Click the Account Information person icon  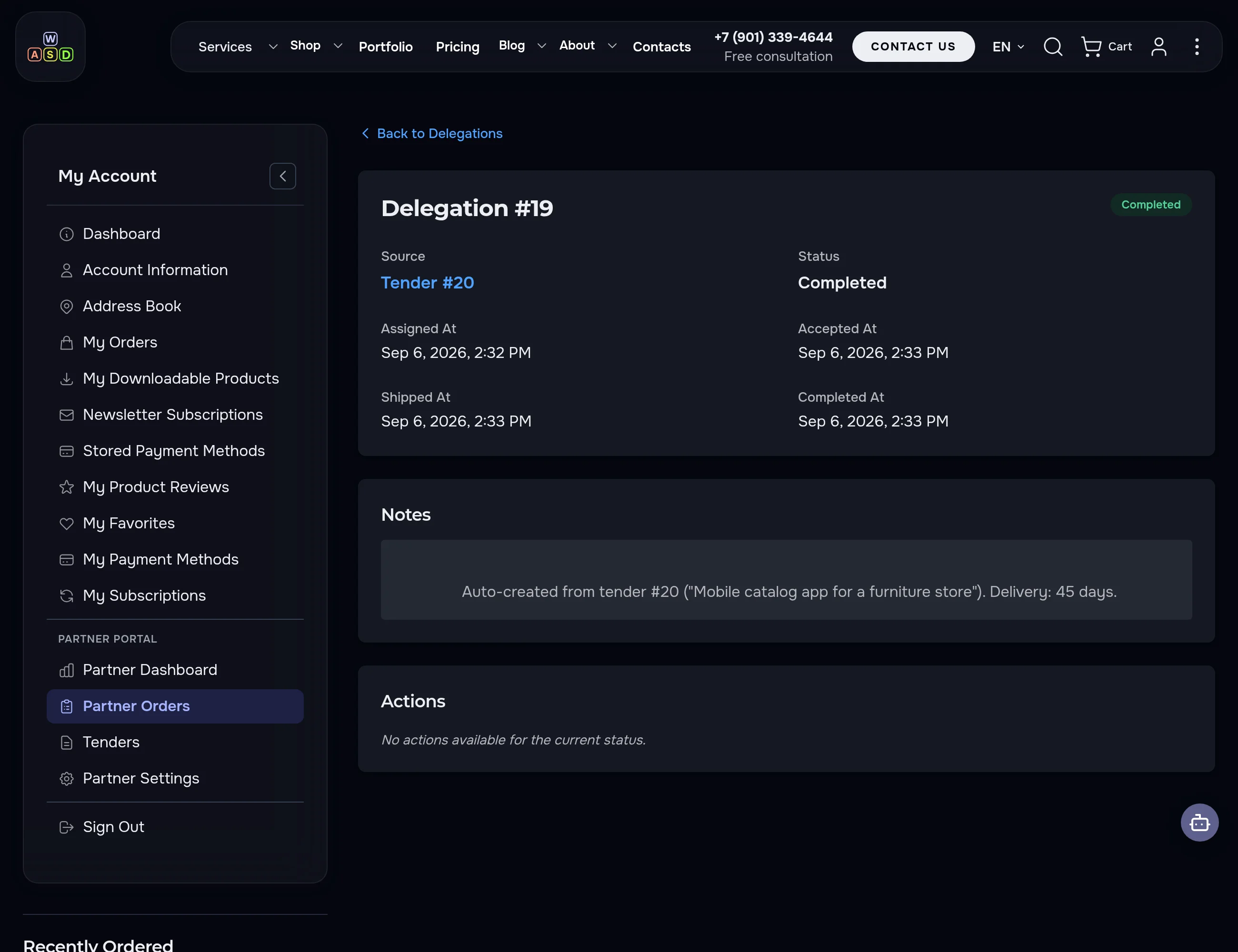(66, 270)
